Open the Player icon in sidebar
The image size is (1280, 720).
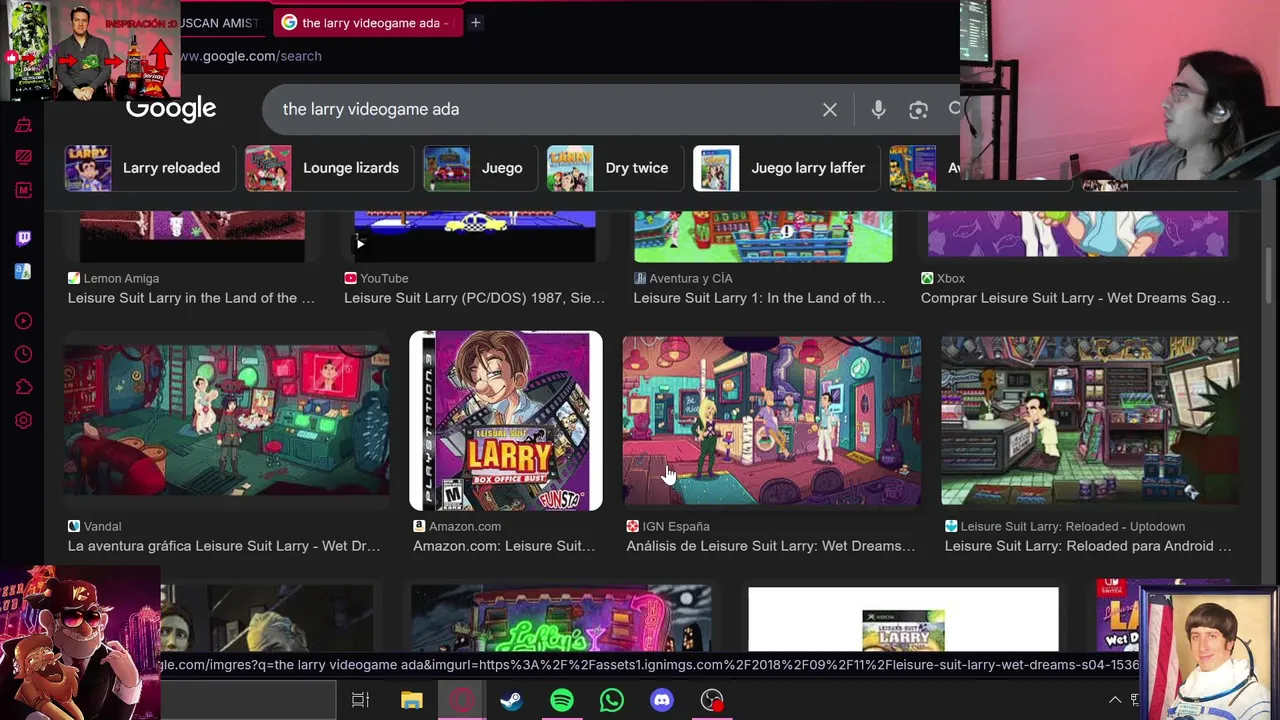[x=23, y=321]
